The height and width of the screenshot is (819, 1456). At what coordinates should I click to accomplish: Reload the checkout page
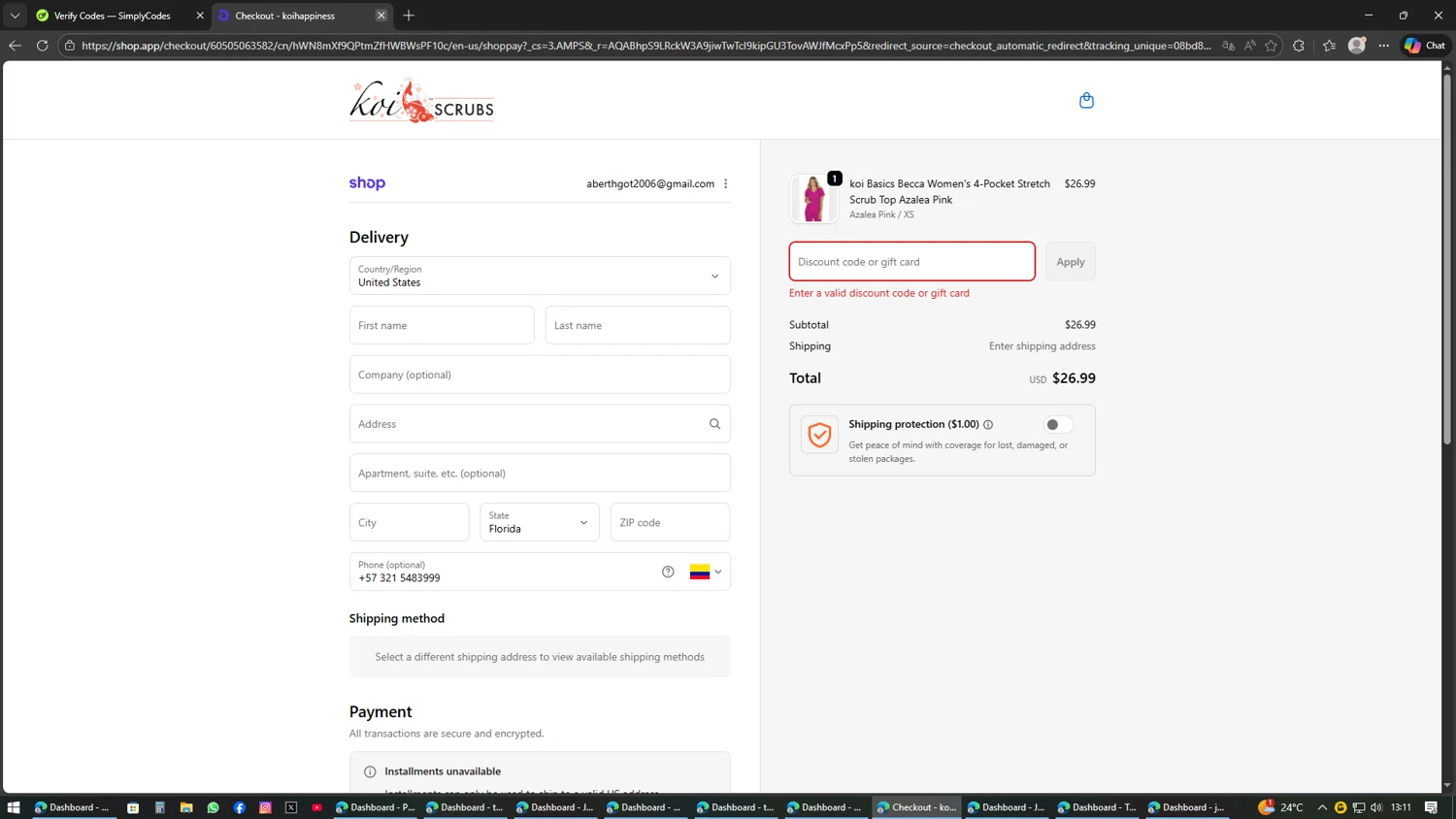pyautogui.click(x=42, y=46)
